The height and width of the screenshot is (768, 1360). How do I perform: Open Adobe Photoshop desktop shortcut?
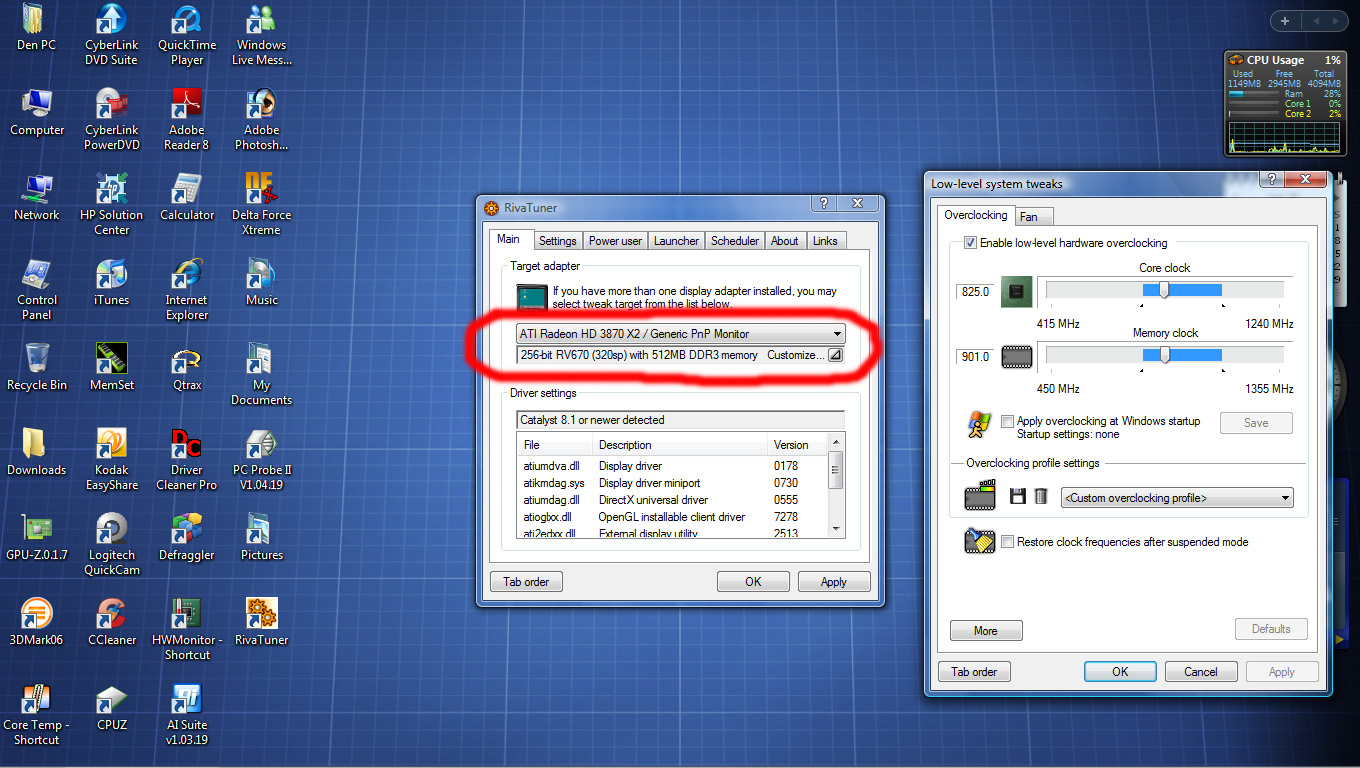(x=262, y=120)
